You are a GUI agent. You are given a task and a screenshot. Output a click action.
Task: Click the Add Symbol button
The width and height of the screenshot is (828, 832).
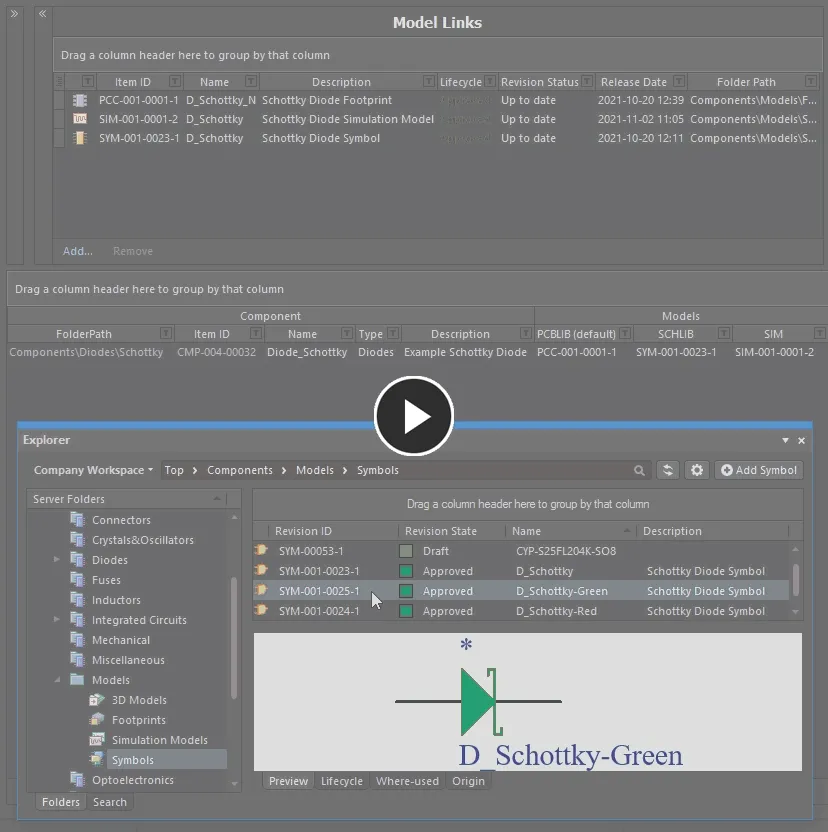[x=759, y=470]
